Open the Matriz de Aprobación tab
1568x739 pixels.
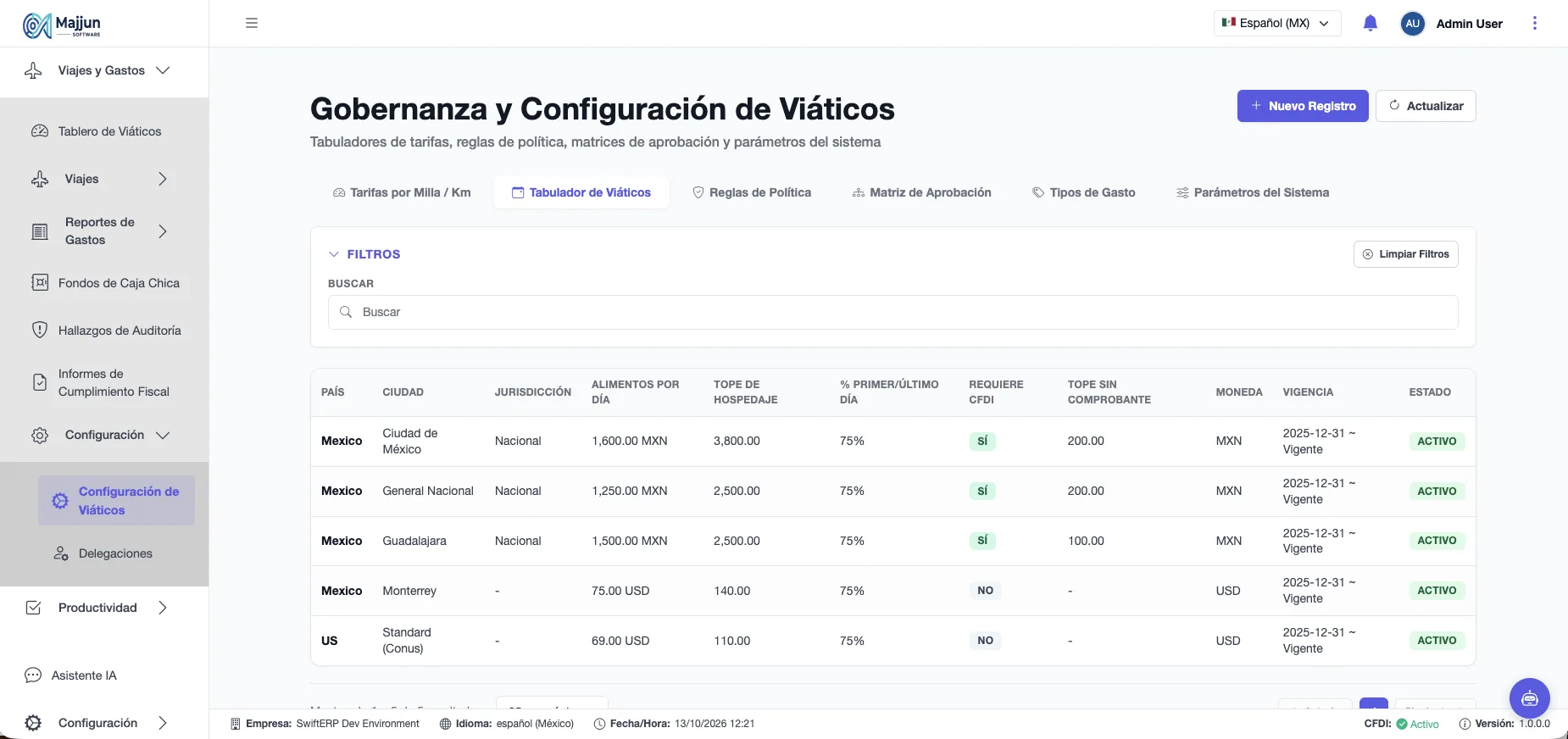[921, 192]
